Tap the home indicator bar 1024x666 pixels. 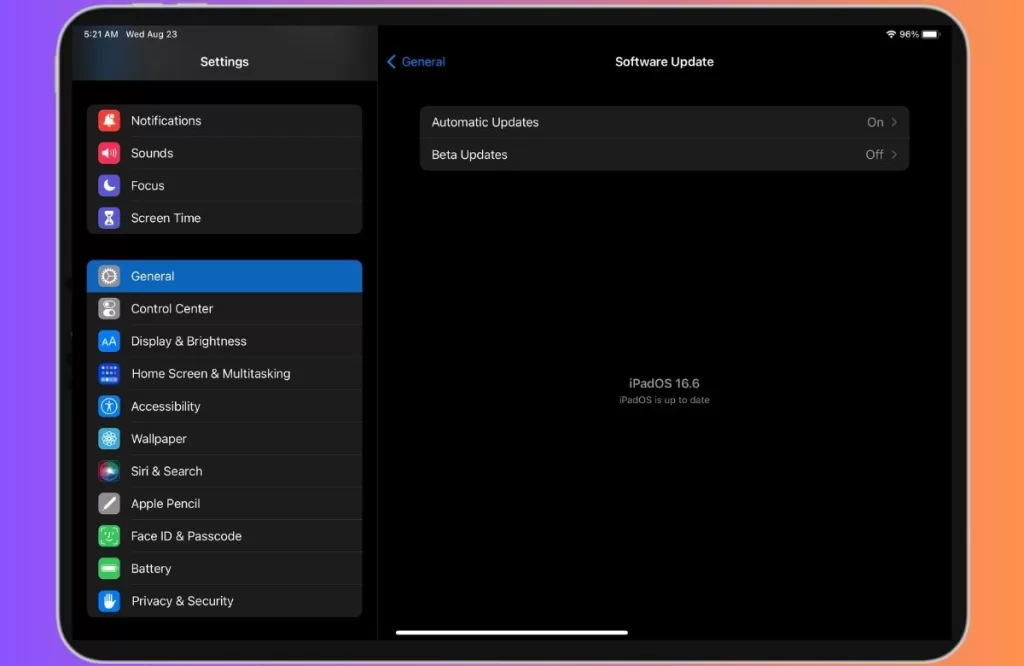[511, 632]
